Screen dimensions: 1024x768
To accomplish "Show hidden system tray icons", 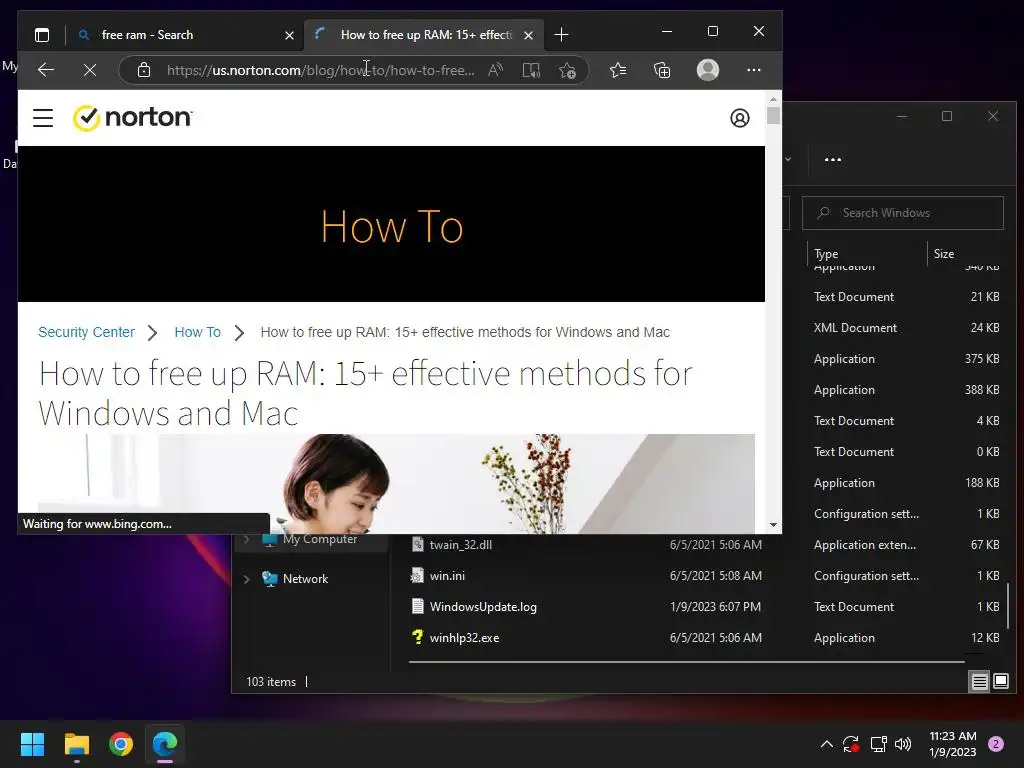I will [826, 744].
